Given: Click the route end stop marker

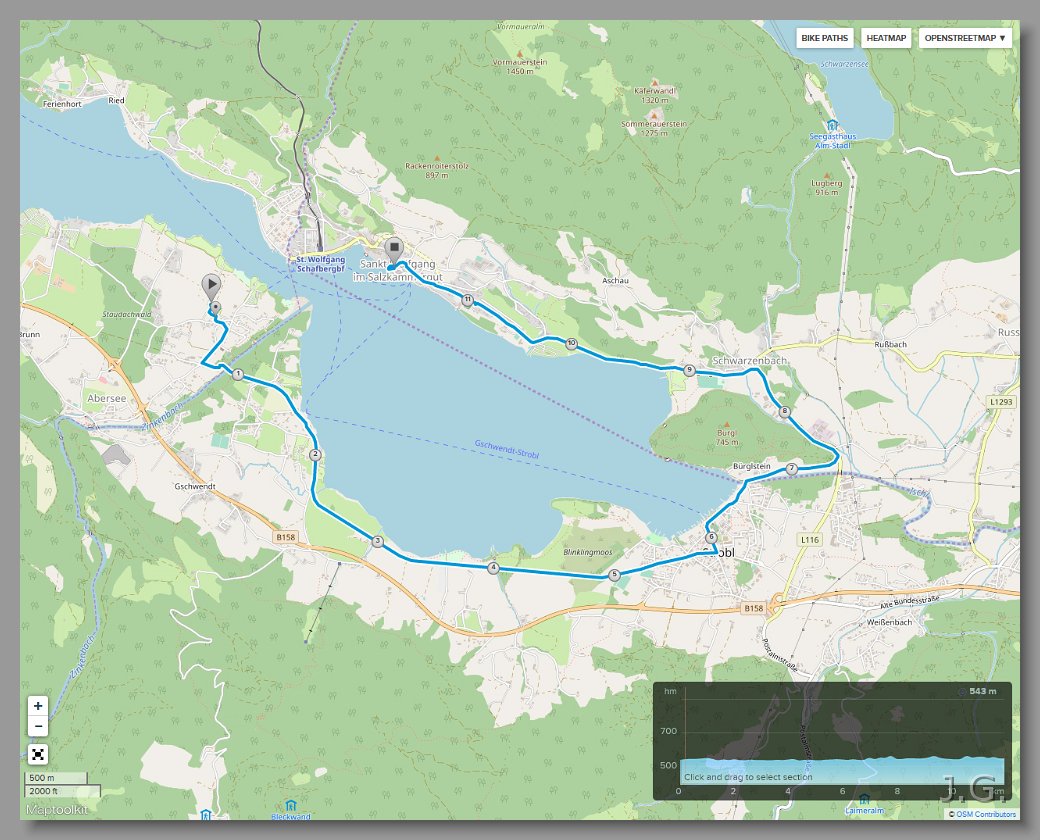Looking at the screenshot, I should tap(394, 250).
